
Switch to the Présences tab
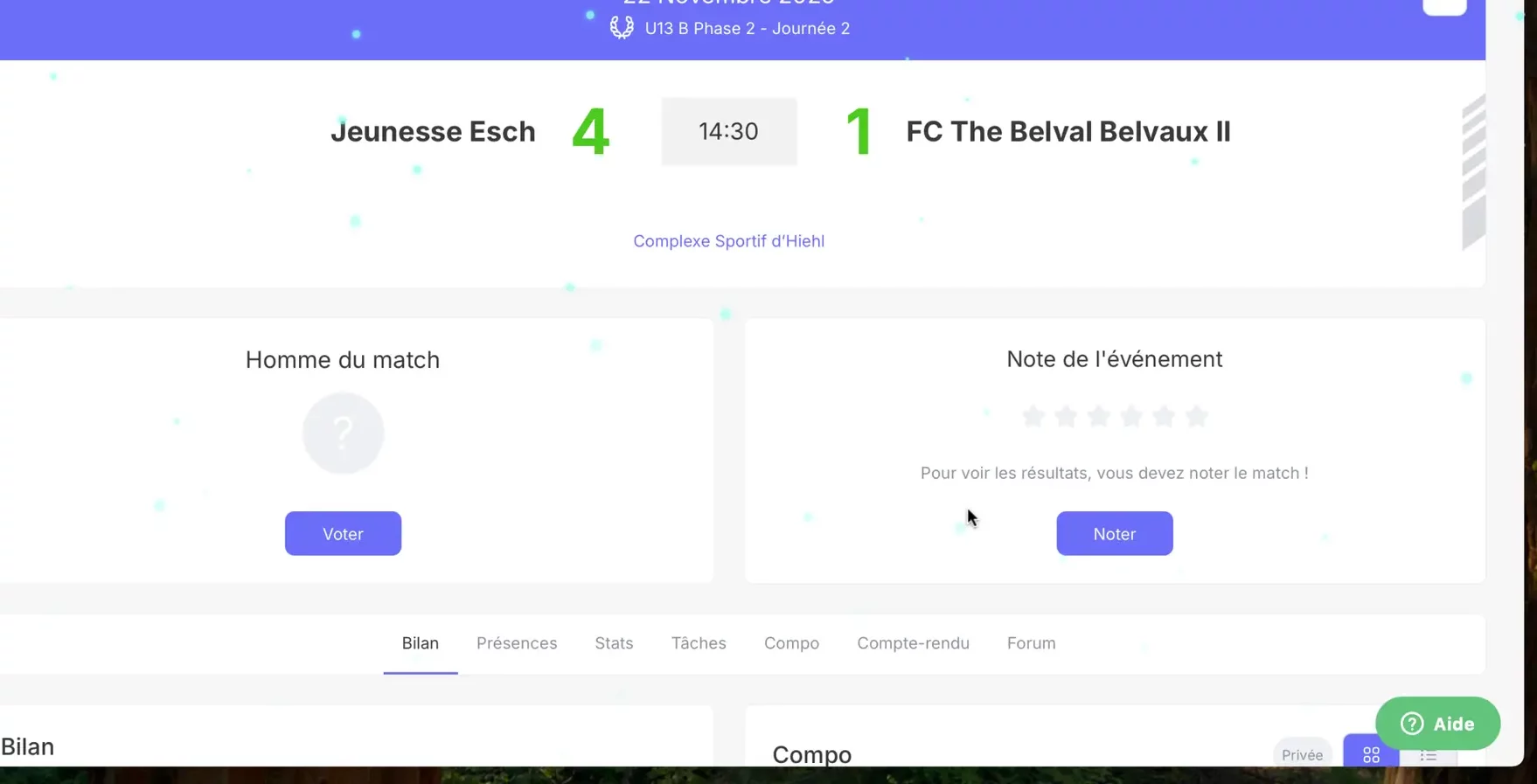(x=517, y=643)
